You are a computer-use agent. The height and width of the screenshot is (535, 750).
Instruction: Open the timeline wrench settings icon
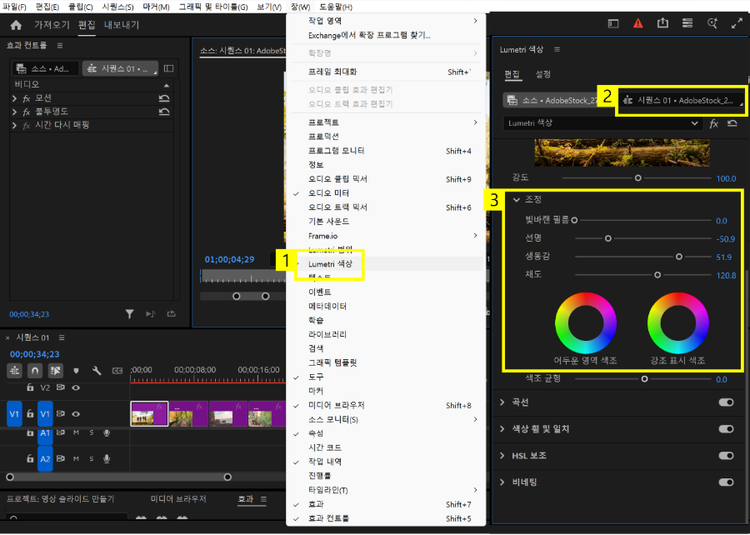[x=96, y=371]
